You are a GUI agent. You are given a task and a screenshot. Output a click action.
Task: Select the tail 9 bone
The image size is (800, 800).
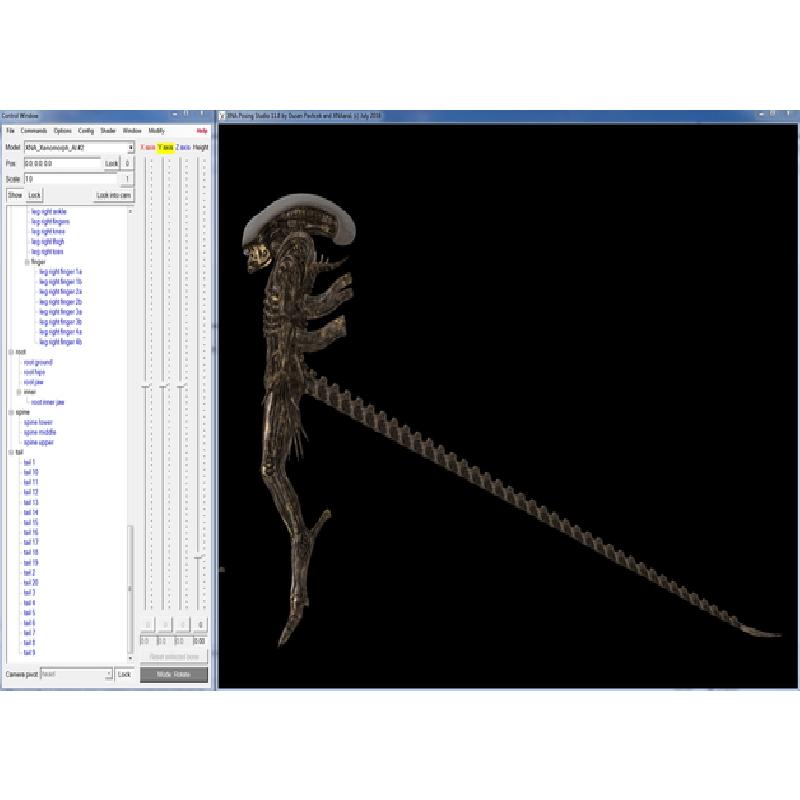(x=29, y=653)
